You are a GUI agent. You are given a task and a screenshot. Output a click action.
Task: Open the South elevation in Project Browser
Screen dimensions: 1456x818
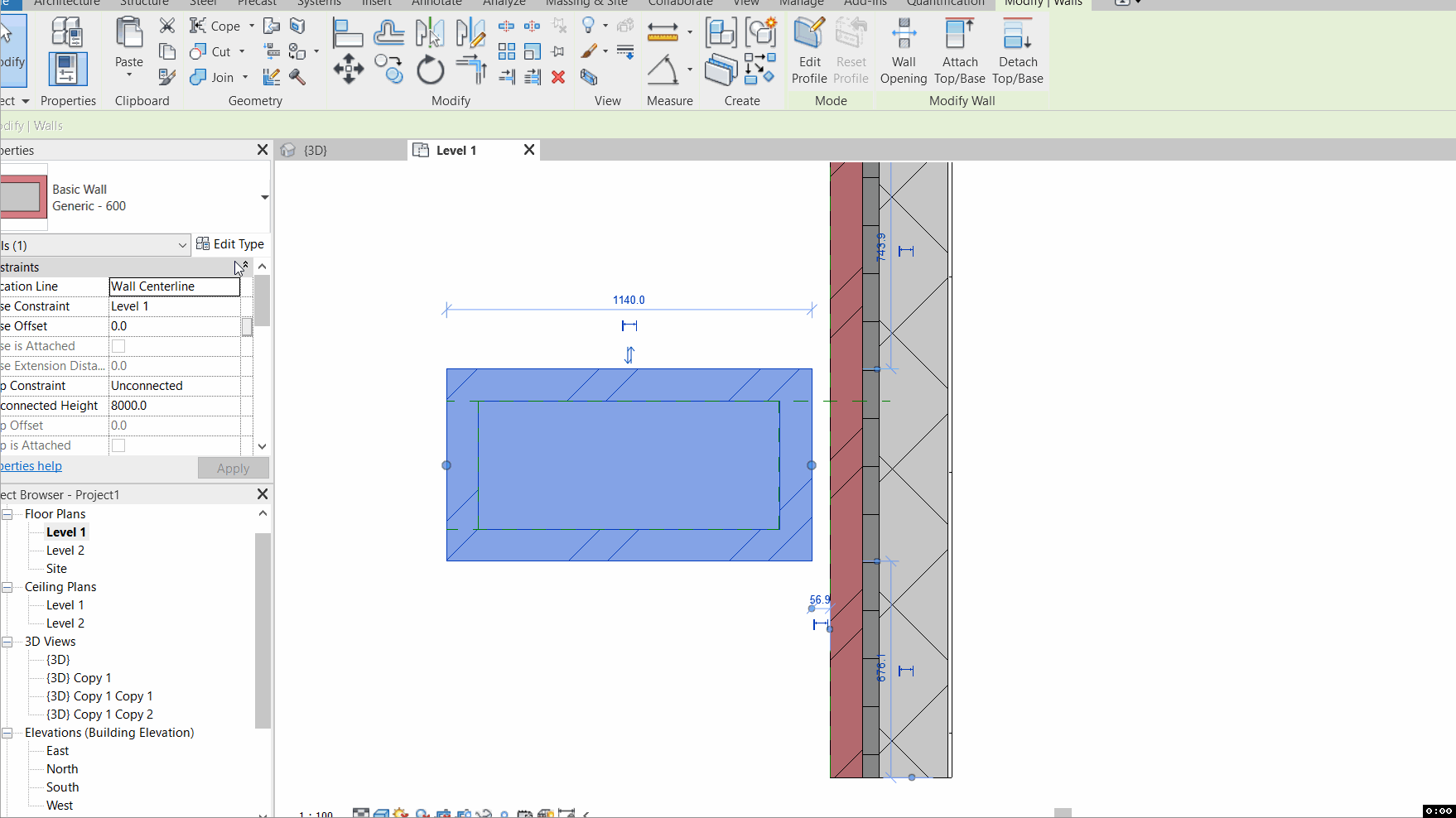(x=63, y=787)
